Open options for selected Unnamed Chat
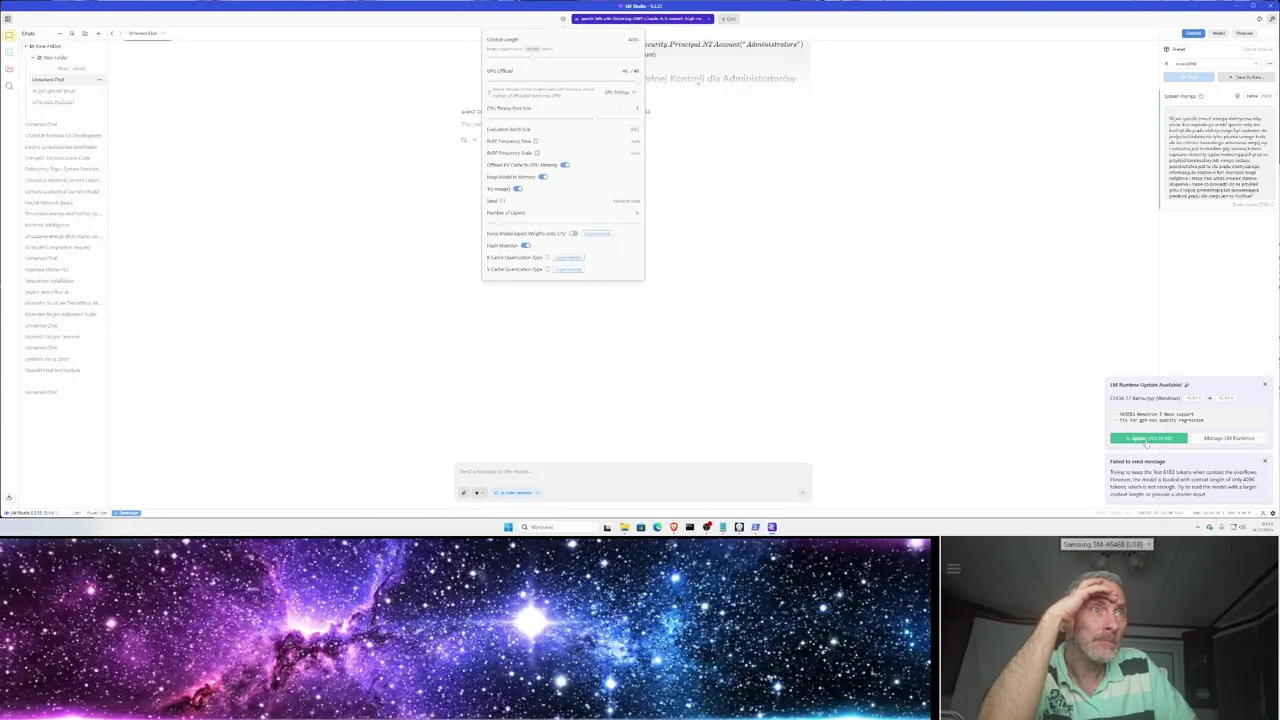The image size is (1280, 720). (99, 79)
